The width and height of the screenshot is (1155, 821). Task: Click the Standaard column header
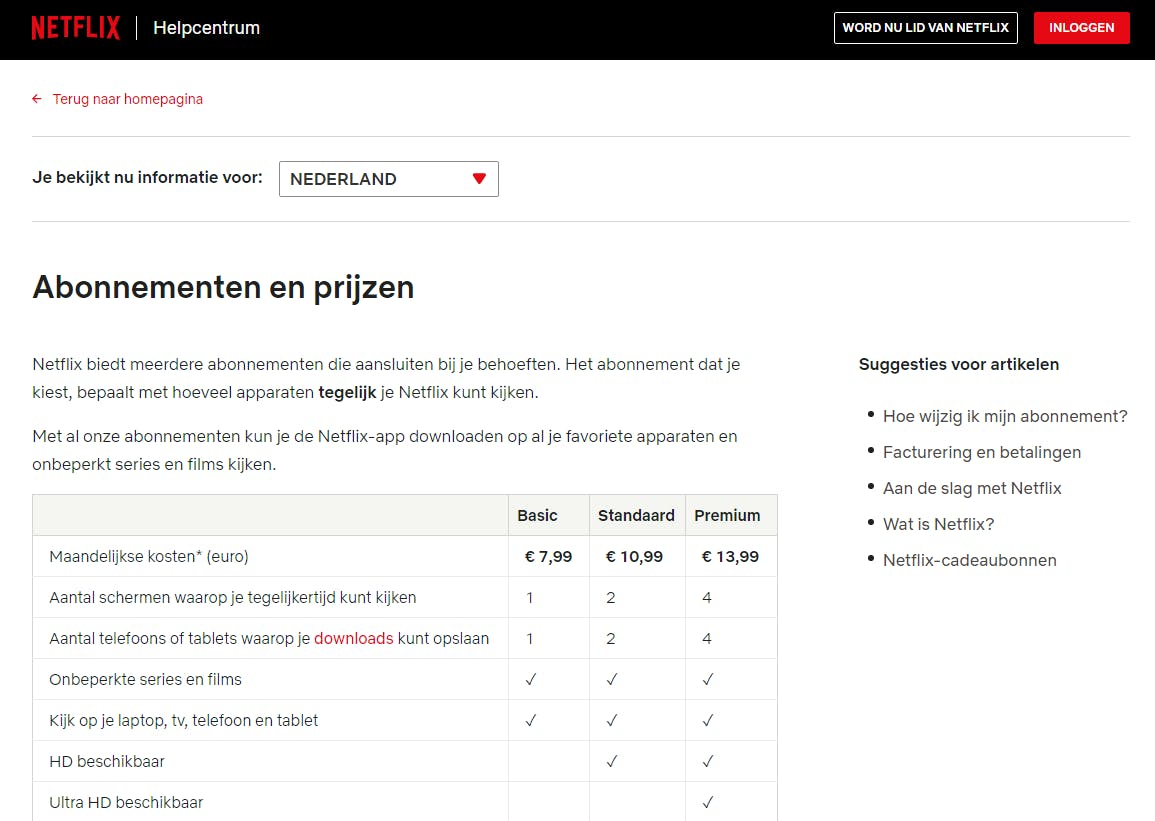click(x=636, y=515)
